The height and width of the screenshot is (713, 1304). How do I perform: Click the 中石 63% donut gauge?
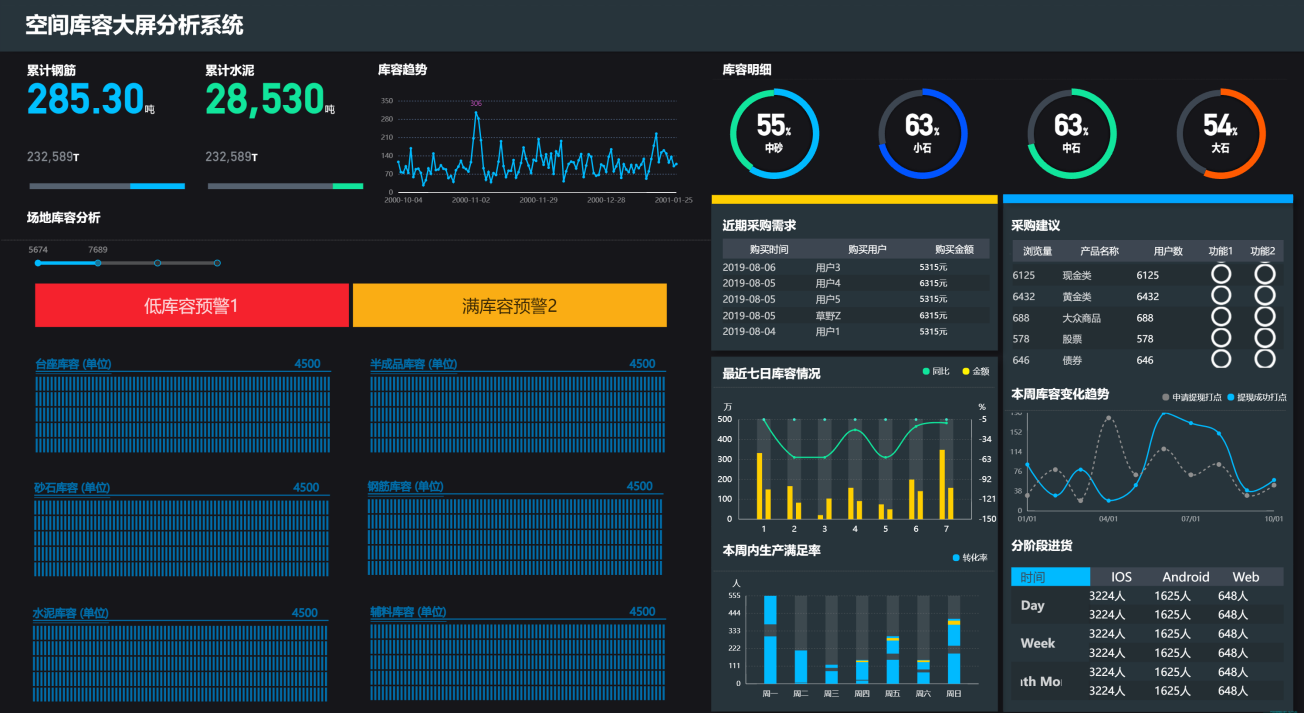coord(1071,133)
